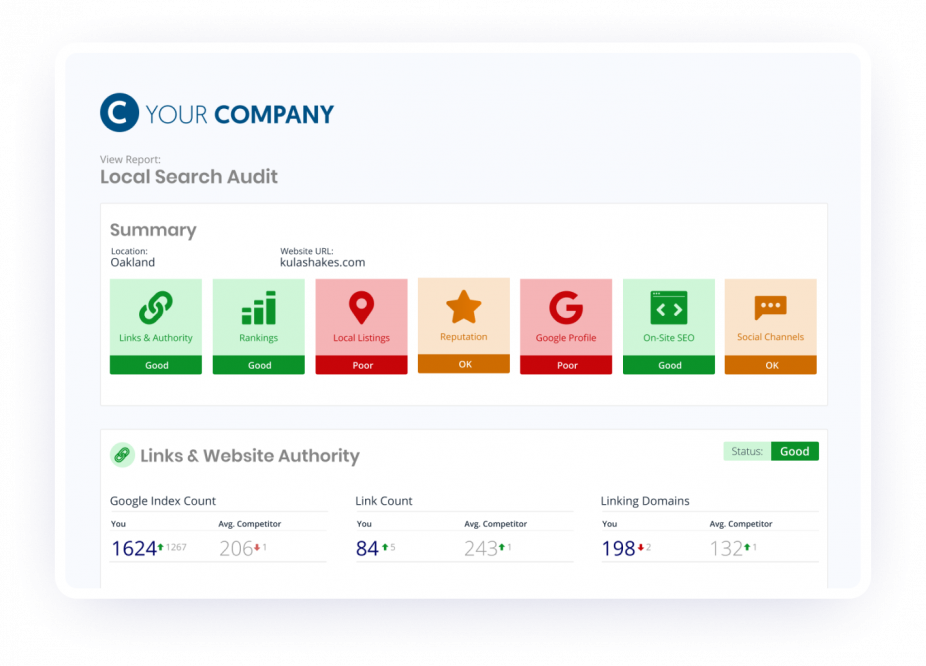Click Avg. Competitor label under Link Count
Viewport: 926px width, 666px height.
point(495,524)
